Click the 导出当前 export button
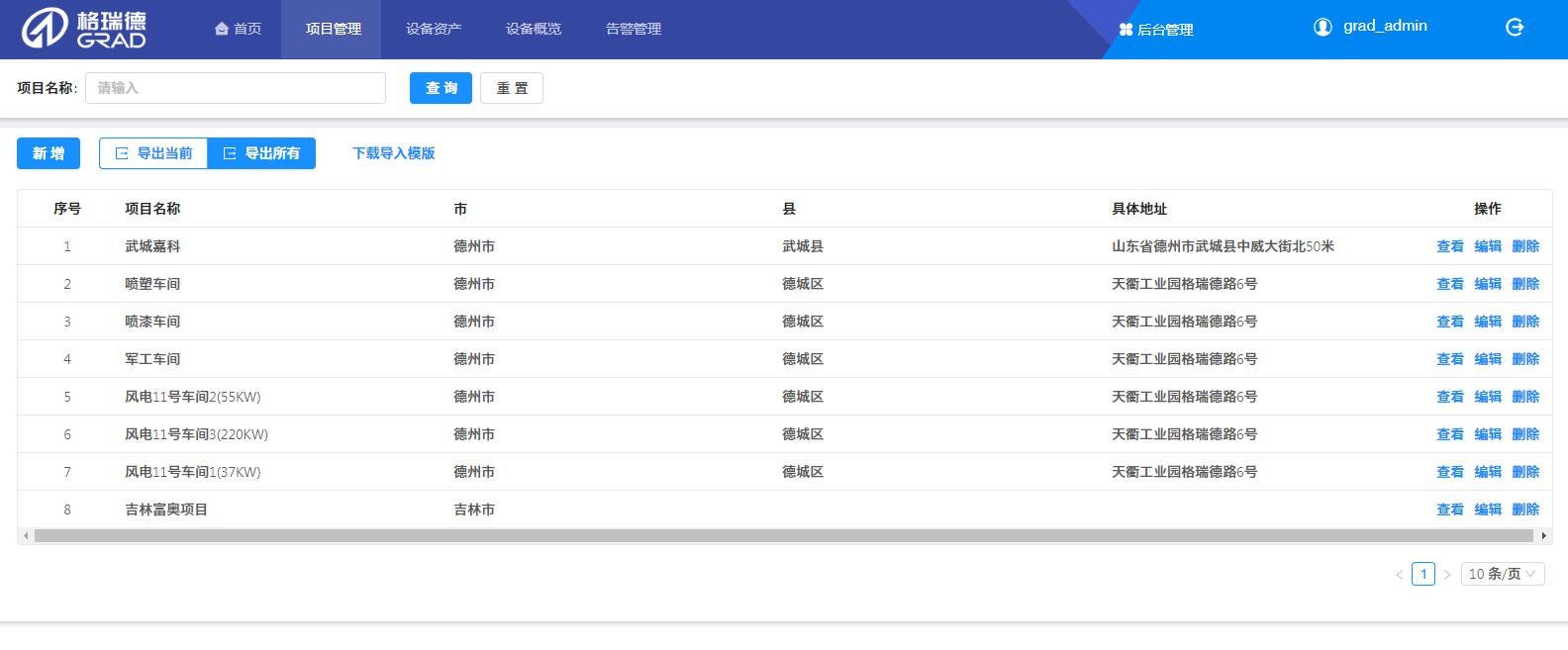 153,153
